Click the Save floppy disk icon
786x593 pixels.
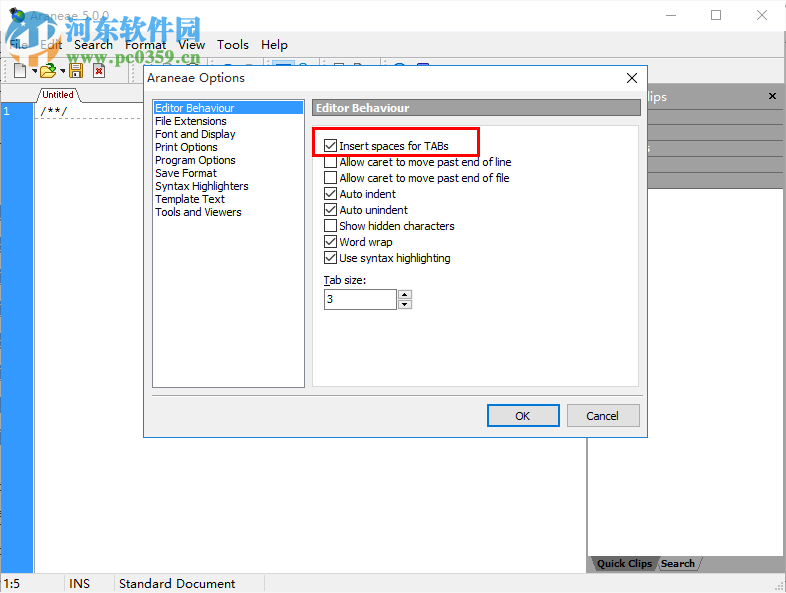[76, 71]
